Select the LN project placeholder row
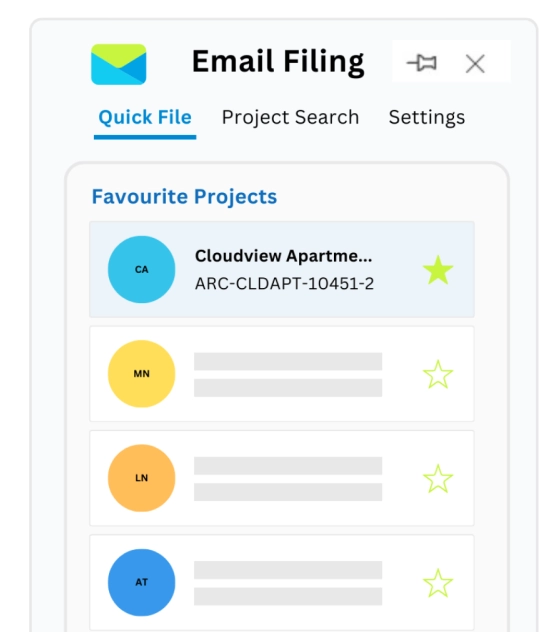The image size is (540, 632). (x=282, y=478)
